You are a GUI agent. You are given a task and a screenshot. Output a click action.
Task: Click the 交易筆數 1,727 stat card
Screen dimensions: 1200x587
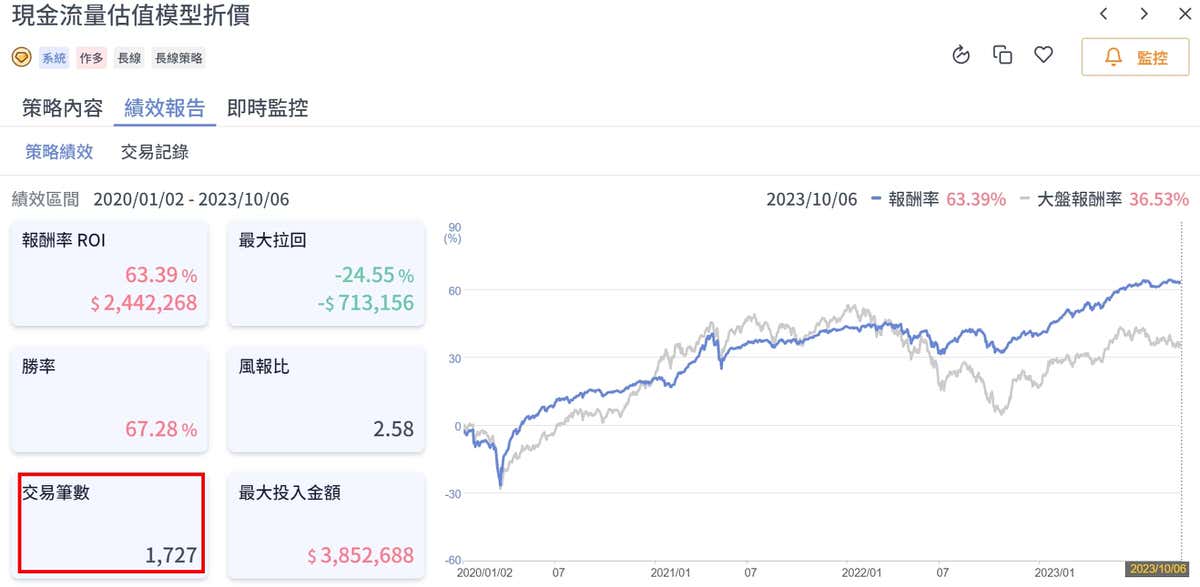coord(111,523)
